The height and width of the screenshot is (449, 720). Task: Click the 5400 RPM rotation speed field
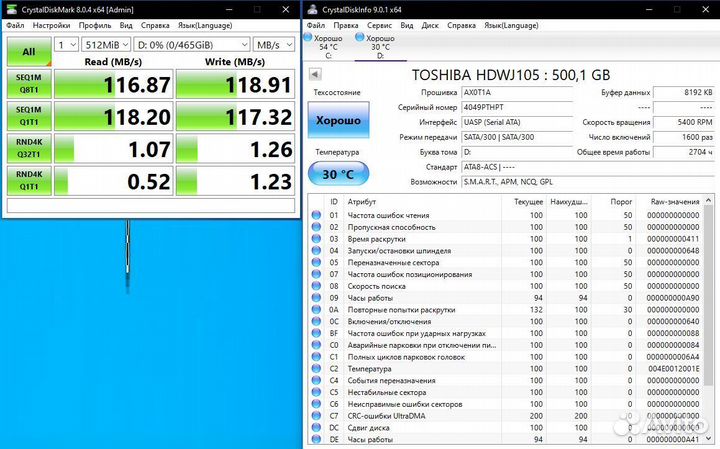[x=684, y=122]
